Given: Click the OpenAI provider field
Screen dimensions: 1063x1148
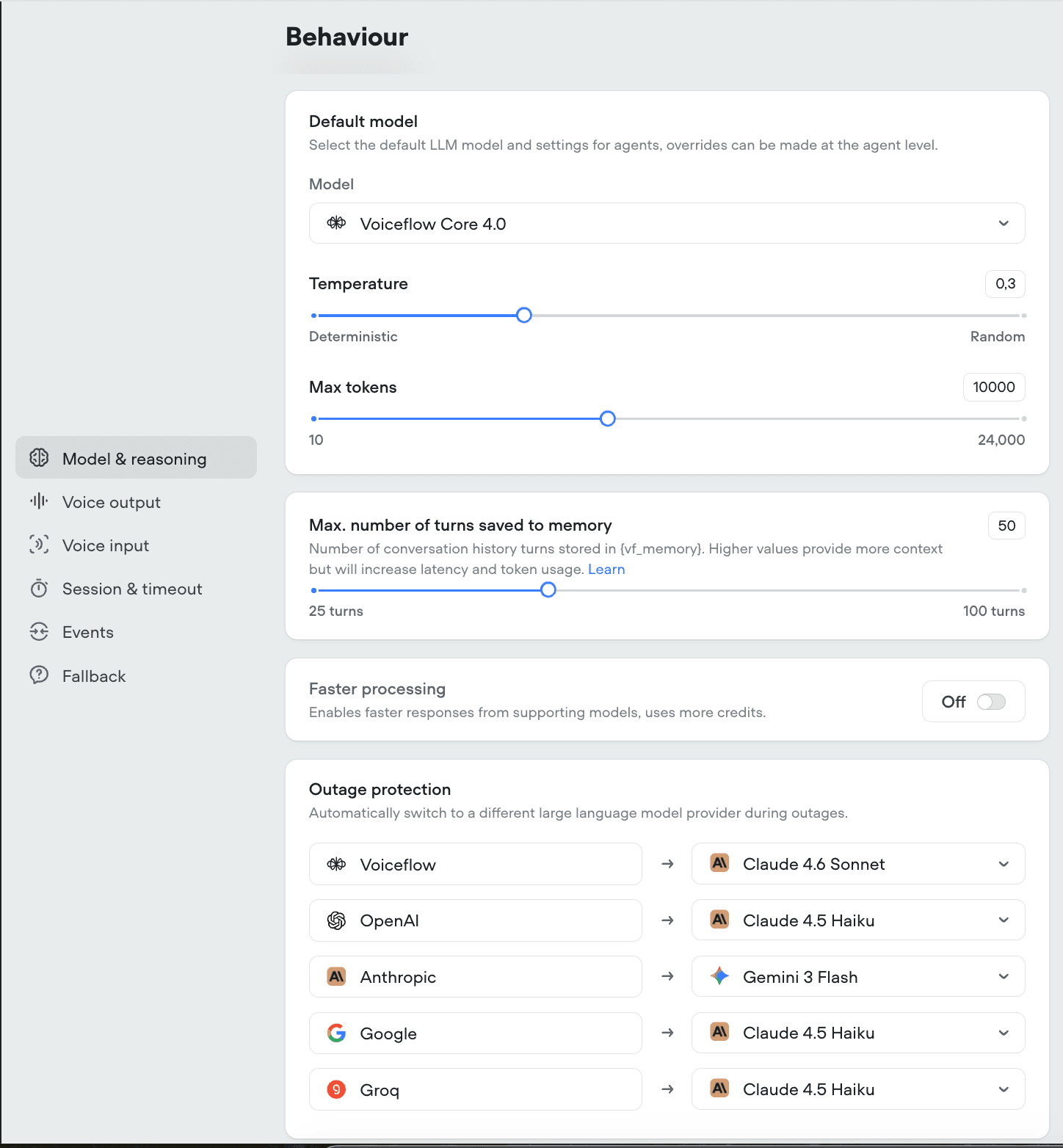Looking at the screenshot, I should 476,920.
